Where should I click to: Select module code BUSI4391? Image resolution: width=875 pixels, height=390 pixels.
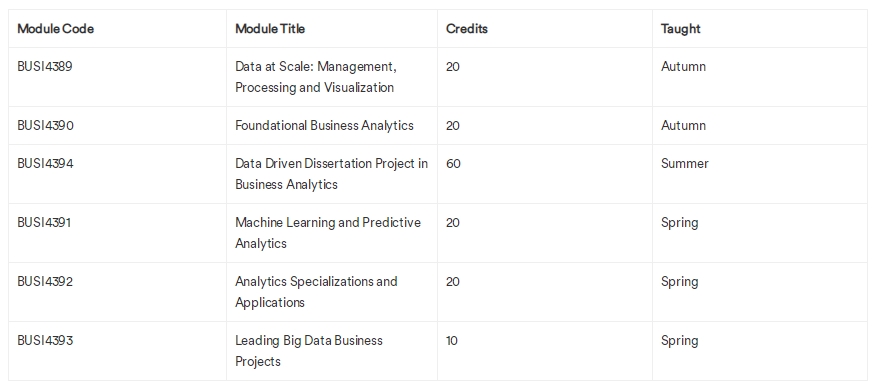tap(45, 223)
